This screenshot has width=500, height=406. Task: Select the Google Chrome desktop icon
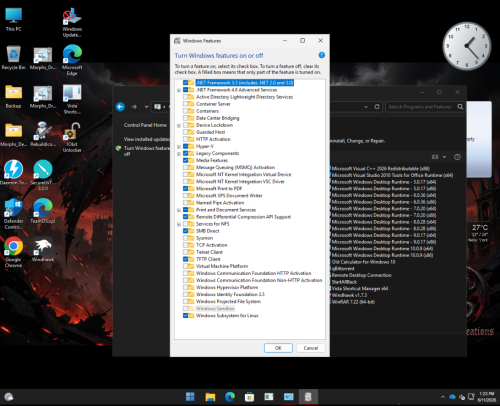pyautogui.click(x=14, y=252)
